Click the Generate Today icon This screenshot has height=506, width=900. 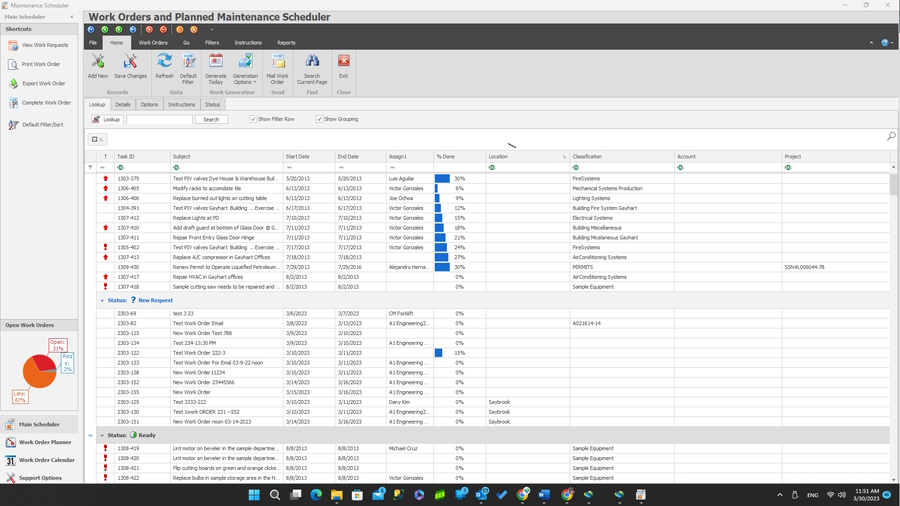tap(216, 61)
